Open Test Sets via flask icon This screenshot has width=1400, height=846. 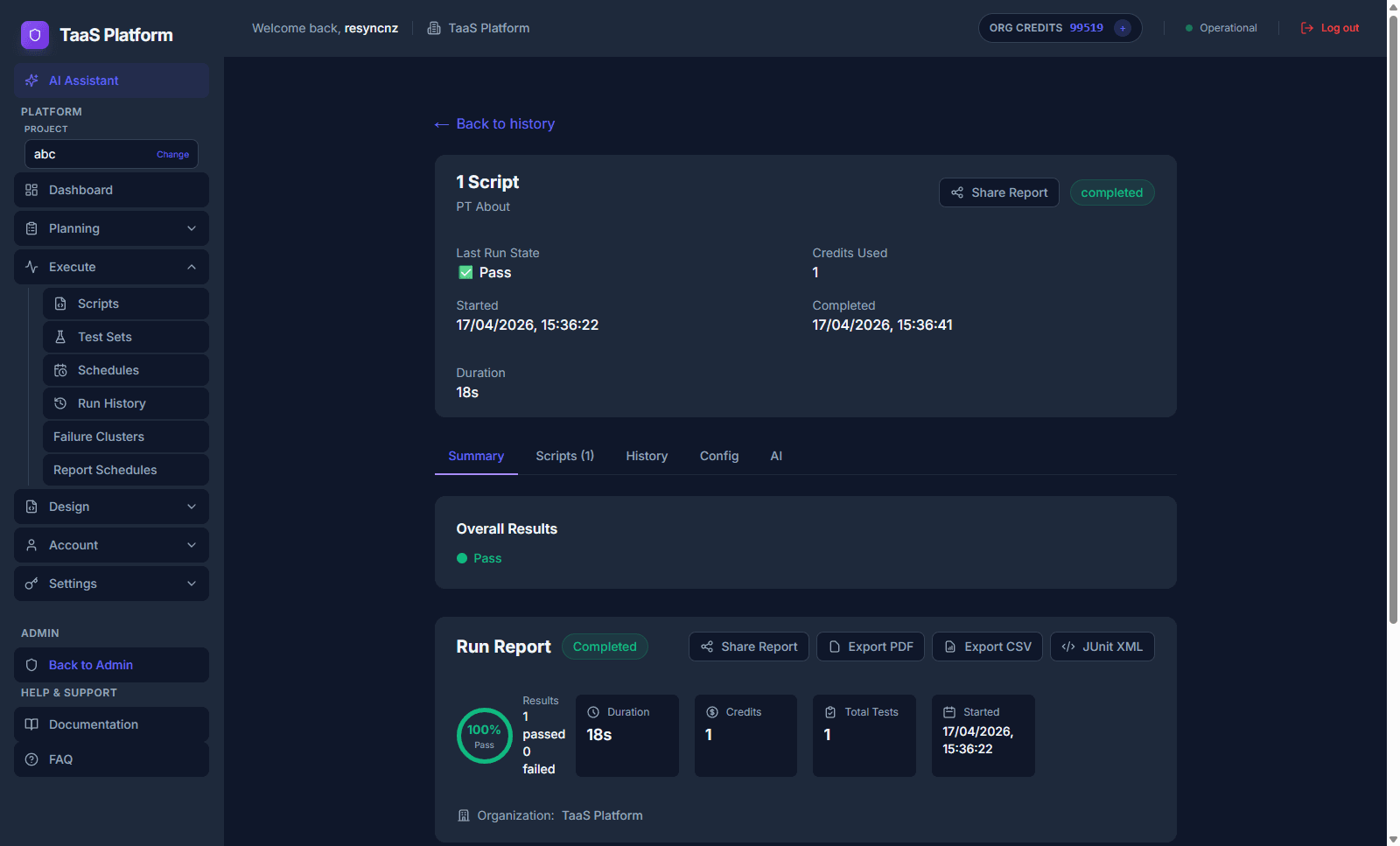click(x=60, y=337)
